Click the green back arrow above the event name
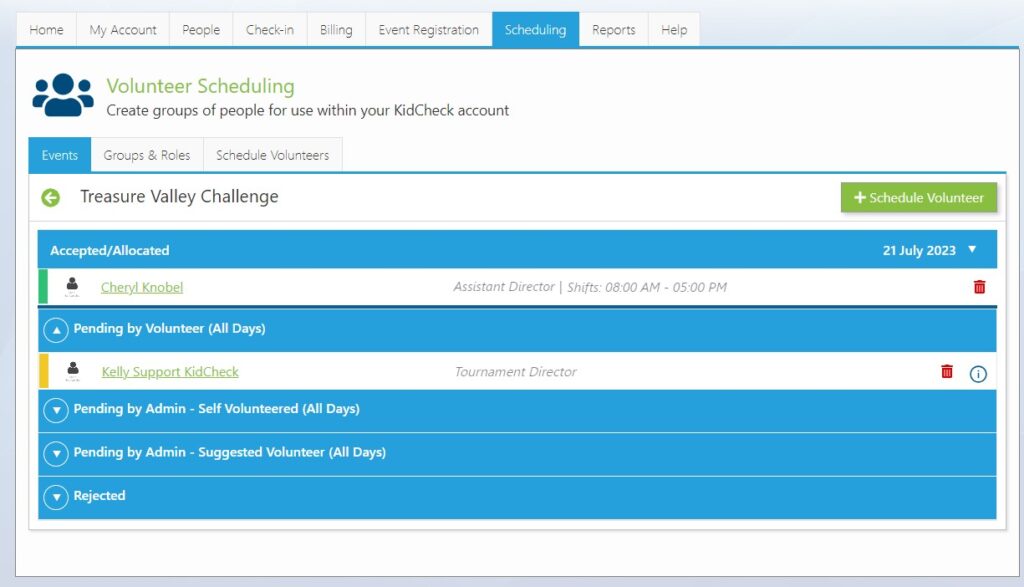Image resolution: width=1024 pixels, height=587 pixels. click(x=49, y=197)
